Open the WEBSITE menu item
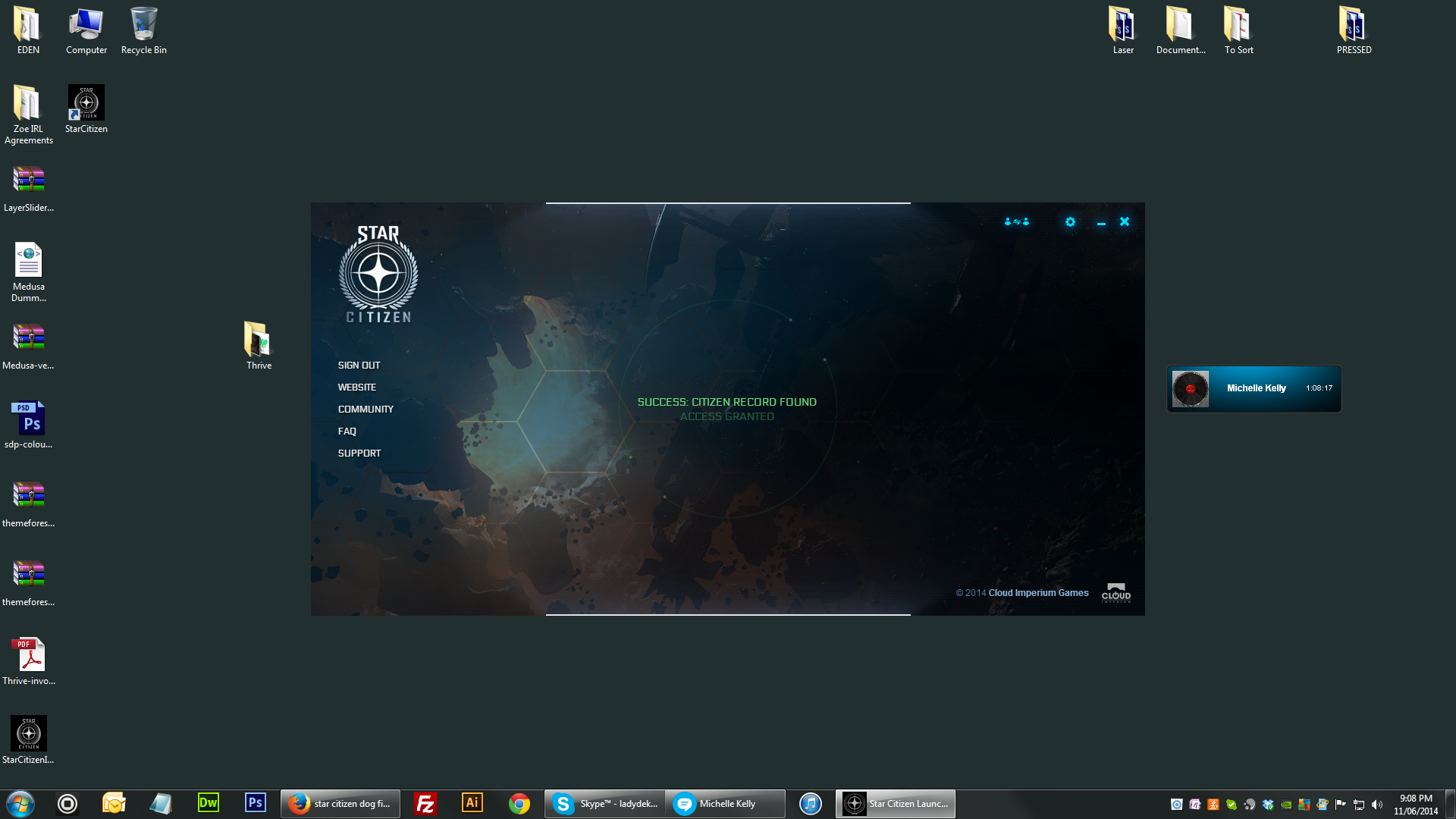 [356, 388]
